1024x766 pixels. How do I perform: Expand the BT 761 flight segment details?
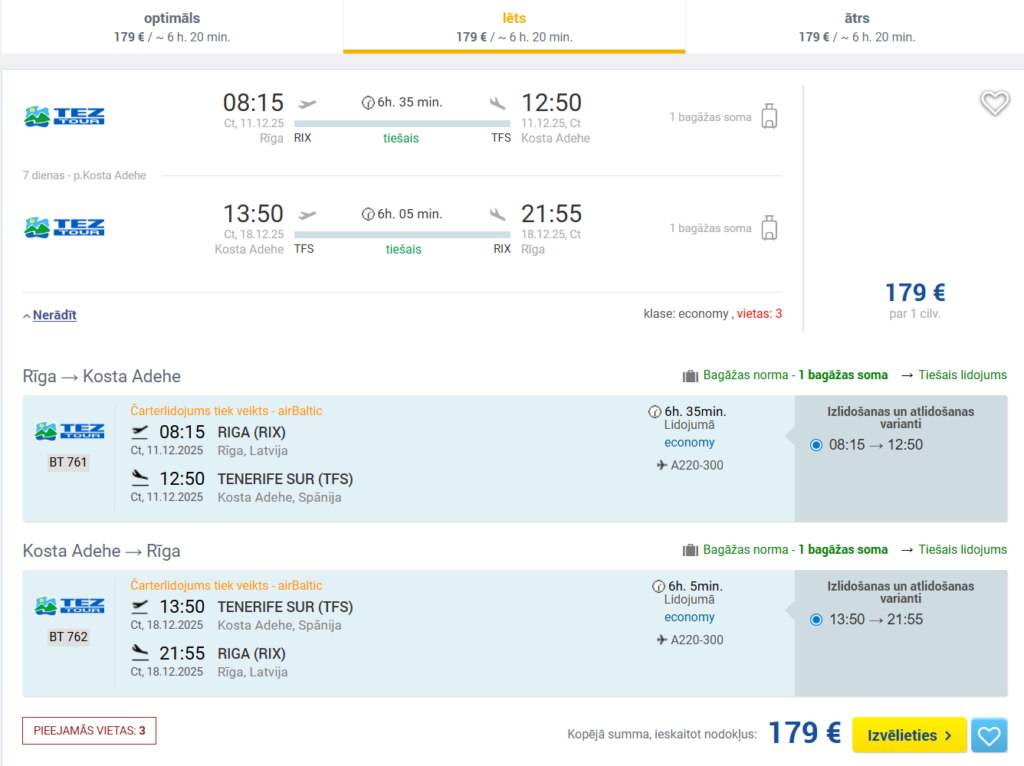pos(67,463)
